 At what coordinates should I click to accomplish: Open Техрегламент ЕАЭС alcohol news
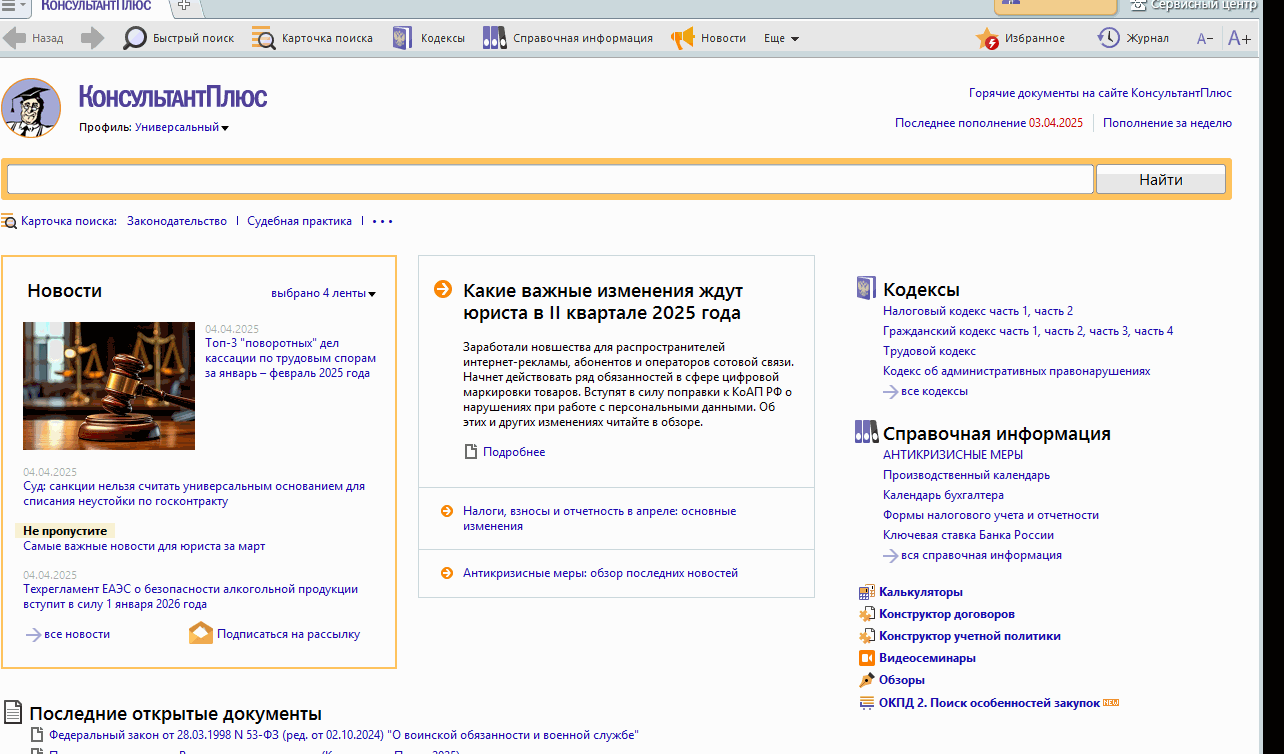(x=190, y=597)
